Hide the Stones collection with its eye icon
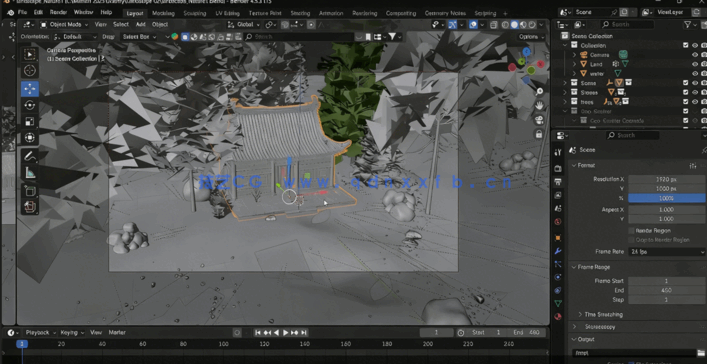707x364 pixels. click(x=695, y=92)
